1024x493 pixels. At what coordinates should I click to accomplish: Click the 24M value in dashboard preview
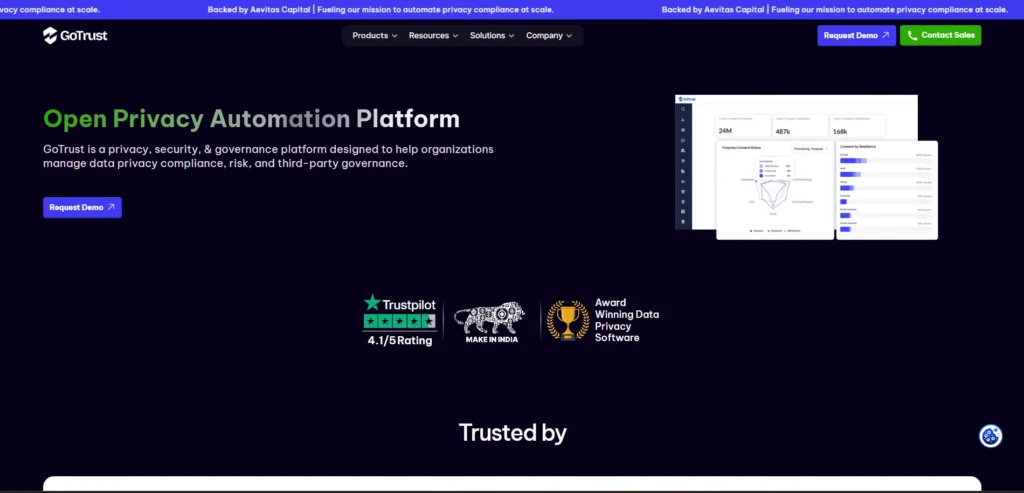pyautogui.click(x=725, y=131)
